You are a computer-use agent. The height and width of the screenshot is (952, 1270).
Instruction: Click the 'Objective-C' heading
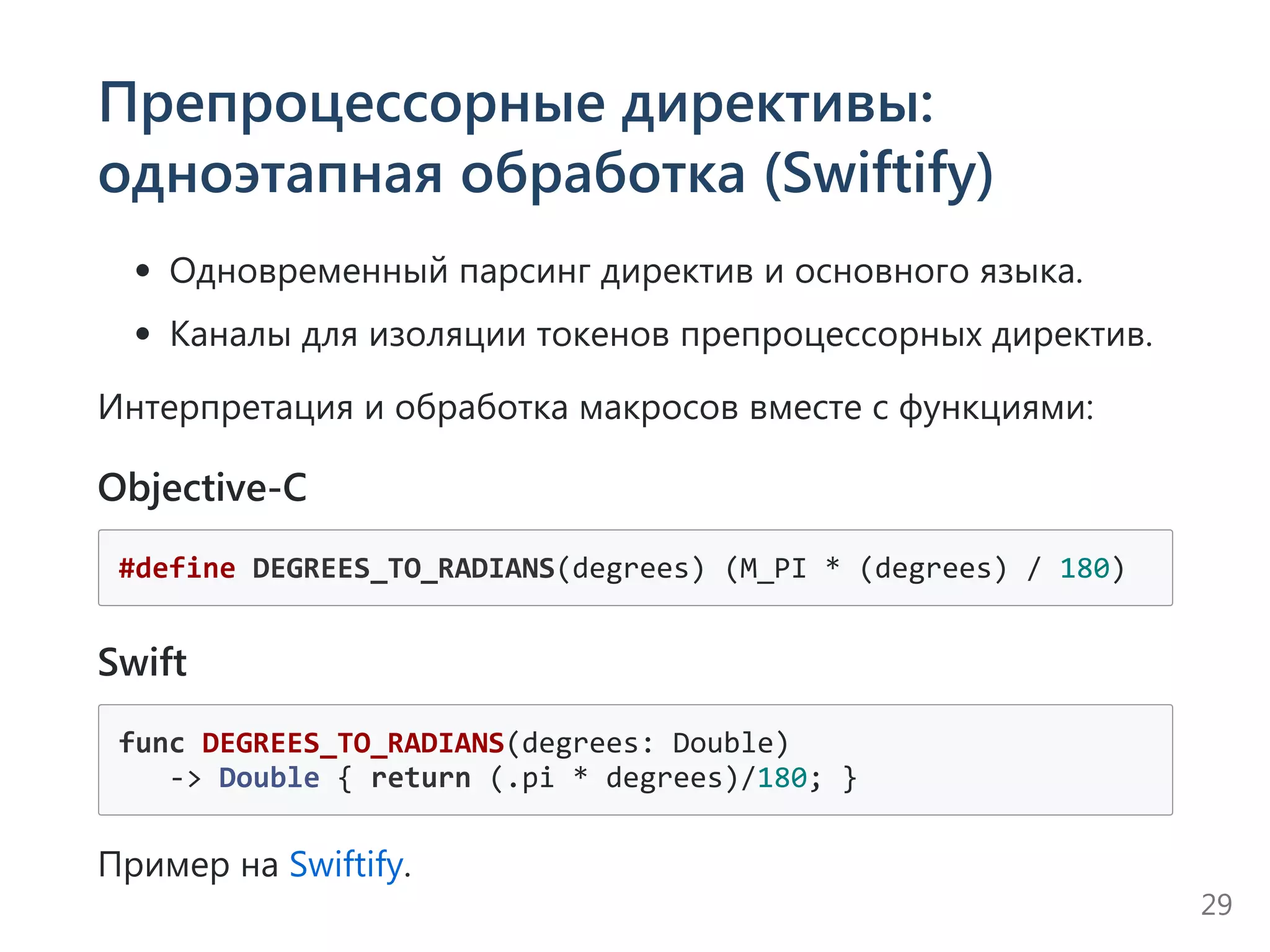click(x=202, y=487)
